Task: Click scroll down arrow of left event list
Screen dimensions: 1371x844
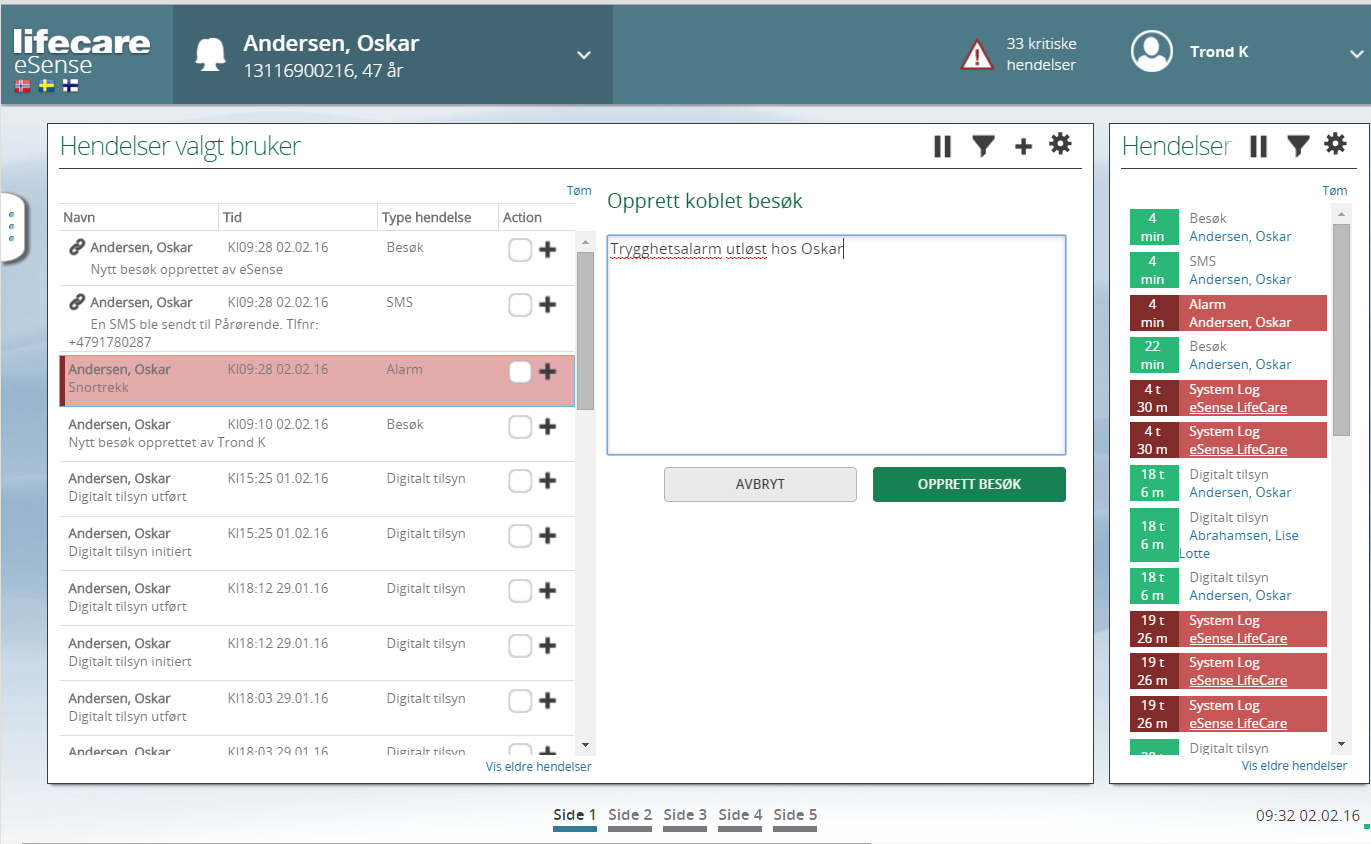Action: [x=586, y=745]
